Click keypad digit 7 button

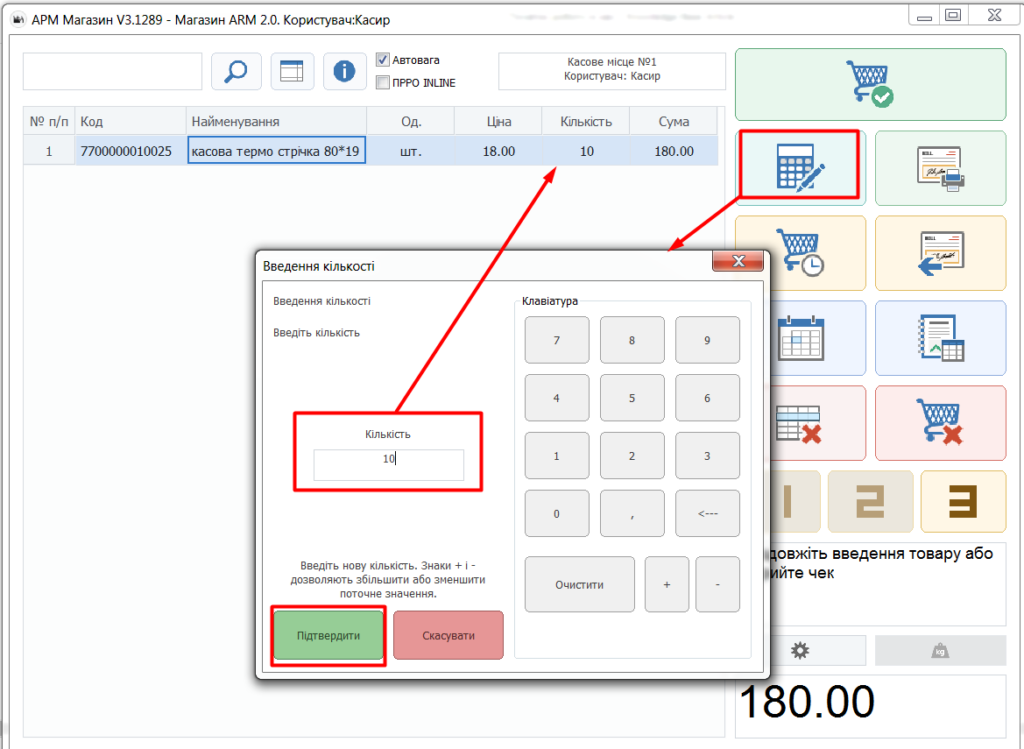(x=556, y=340)
